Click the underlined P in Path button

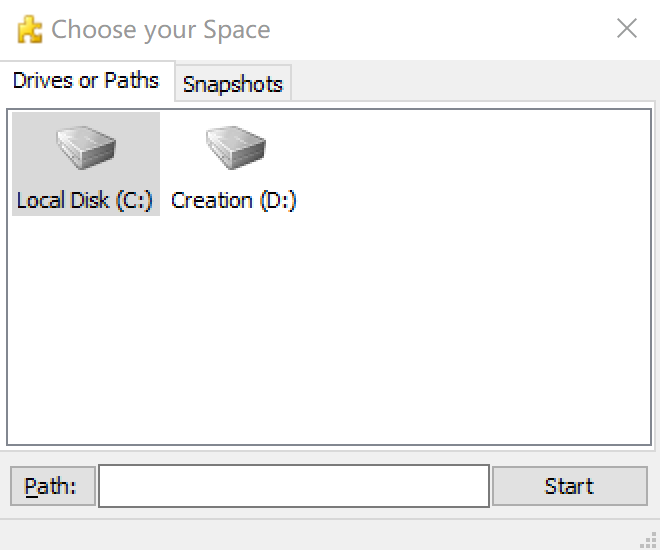click(x=31, y=487)
